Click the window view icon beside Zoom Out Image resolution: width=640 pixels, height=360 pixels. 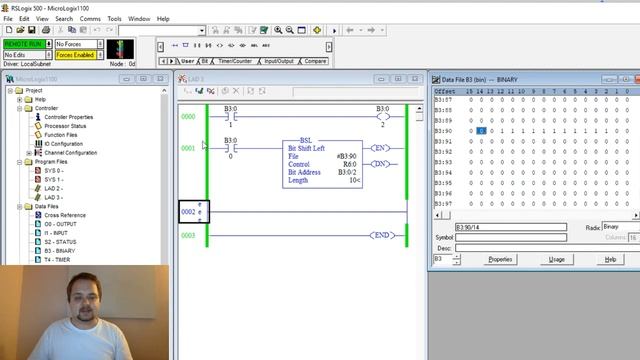click(302, 30)
